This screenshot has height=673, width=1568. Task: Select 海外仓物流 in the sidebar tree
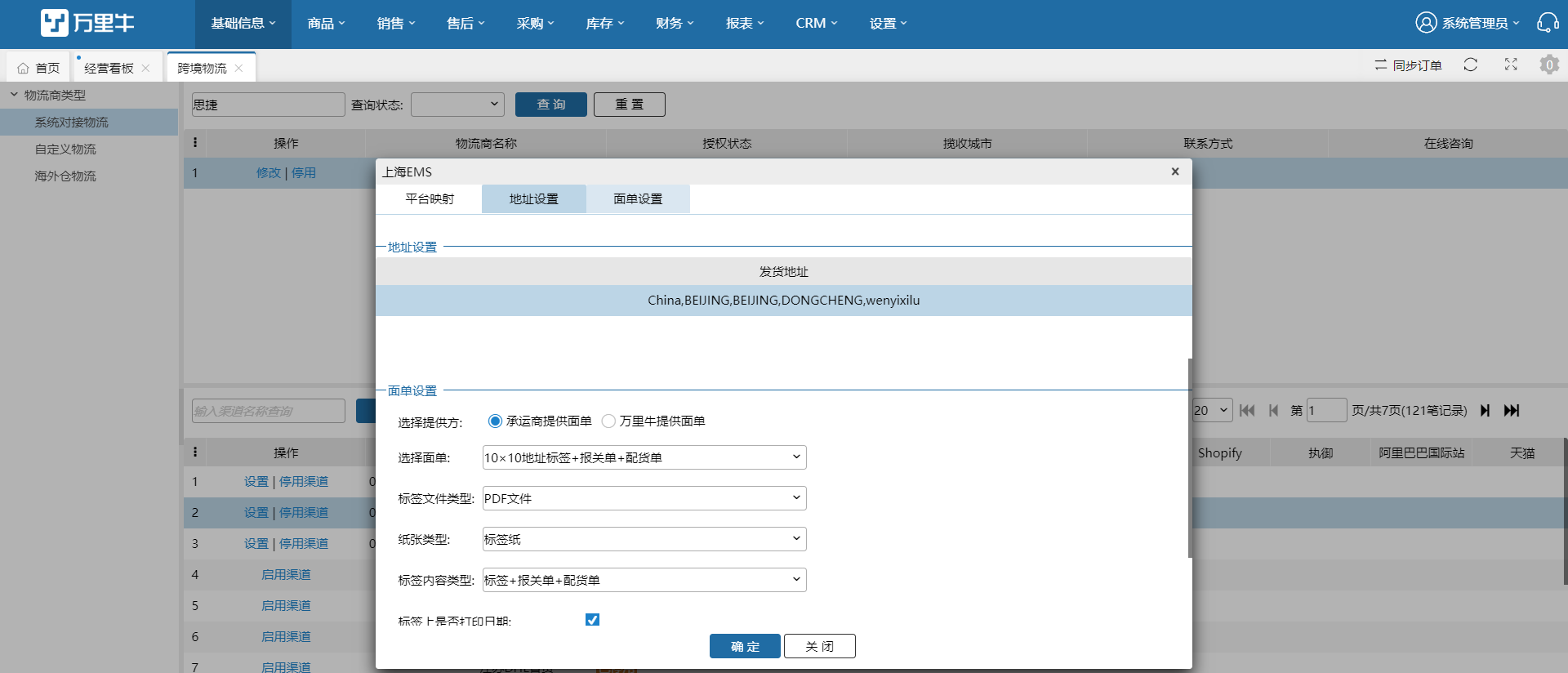[x=65, y=176]
